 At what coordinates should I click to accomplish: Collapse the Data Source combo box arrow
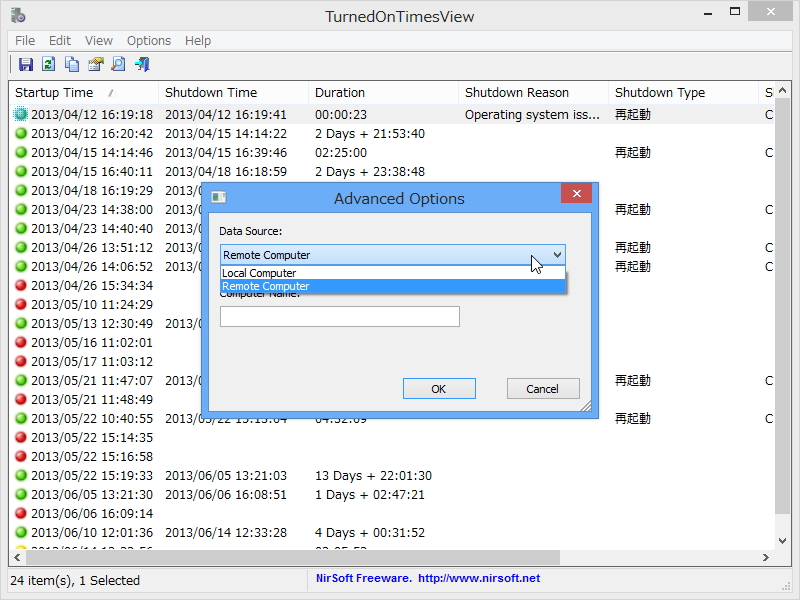[557, 255]
